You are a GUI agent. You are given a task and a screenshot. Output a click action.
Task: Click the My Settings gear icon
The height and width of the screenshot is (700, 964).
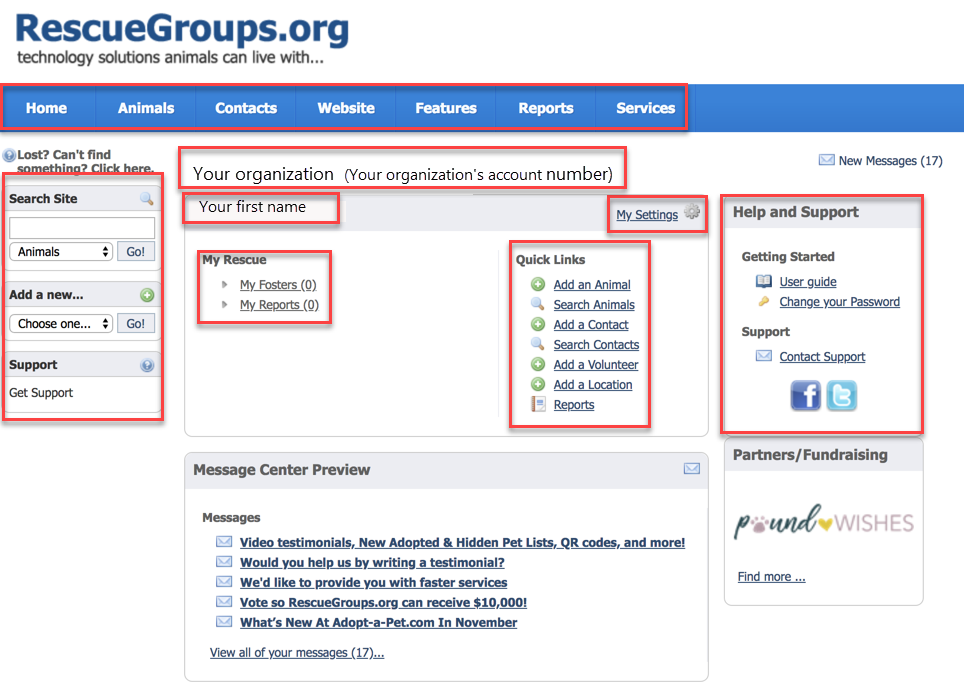click(x=692, y=211)
